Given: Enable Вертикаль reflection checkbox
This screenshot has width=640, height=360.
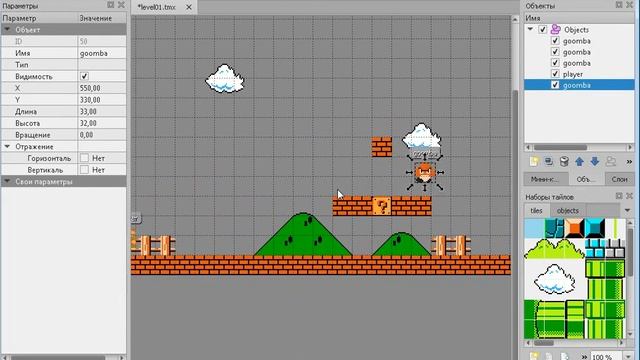Looking at the screenshot, I should point(84,170).
